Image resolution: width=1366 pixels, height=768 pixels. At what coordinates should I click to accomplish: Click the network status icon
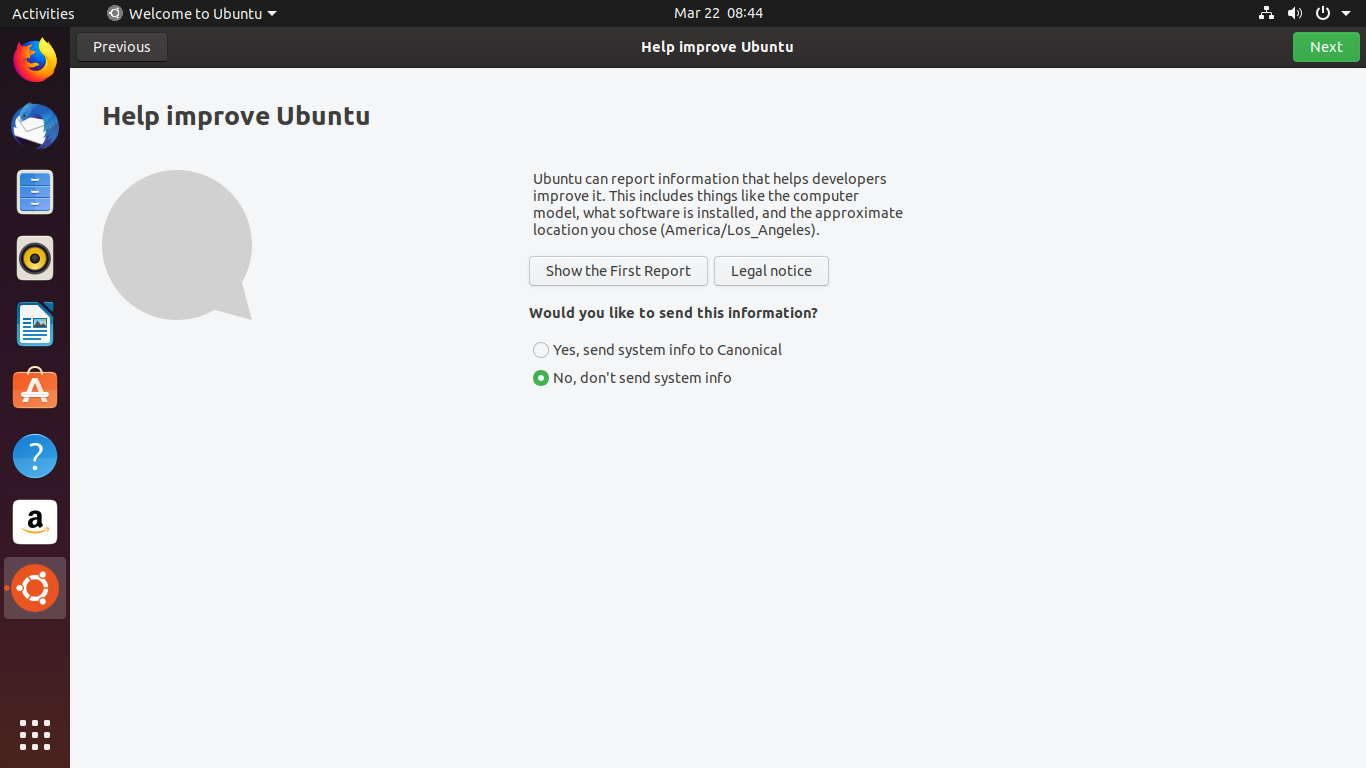(x=1266, y=13)
